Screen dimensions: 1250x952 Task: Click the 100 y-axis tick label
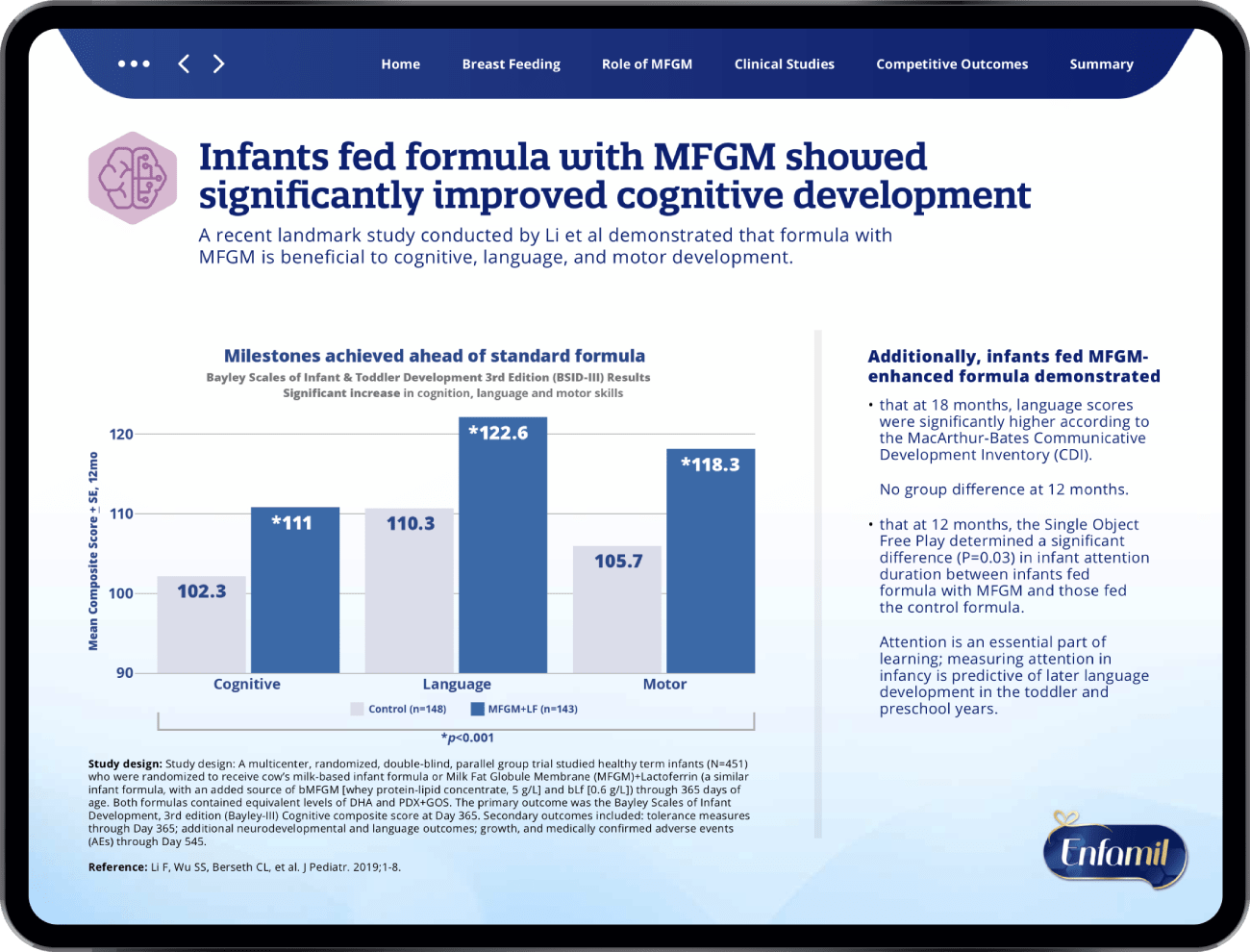click(121, 593)
